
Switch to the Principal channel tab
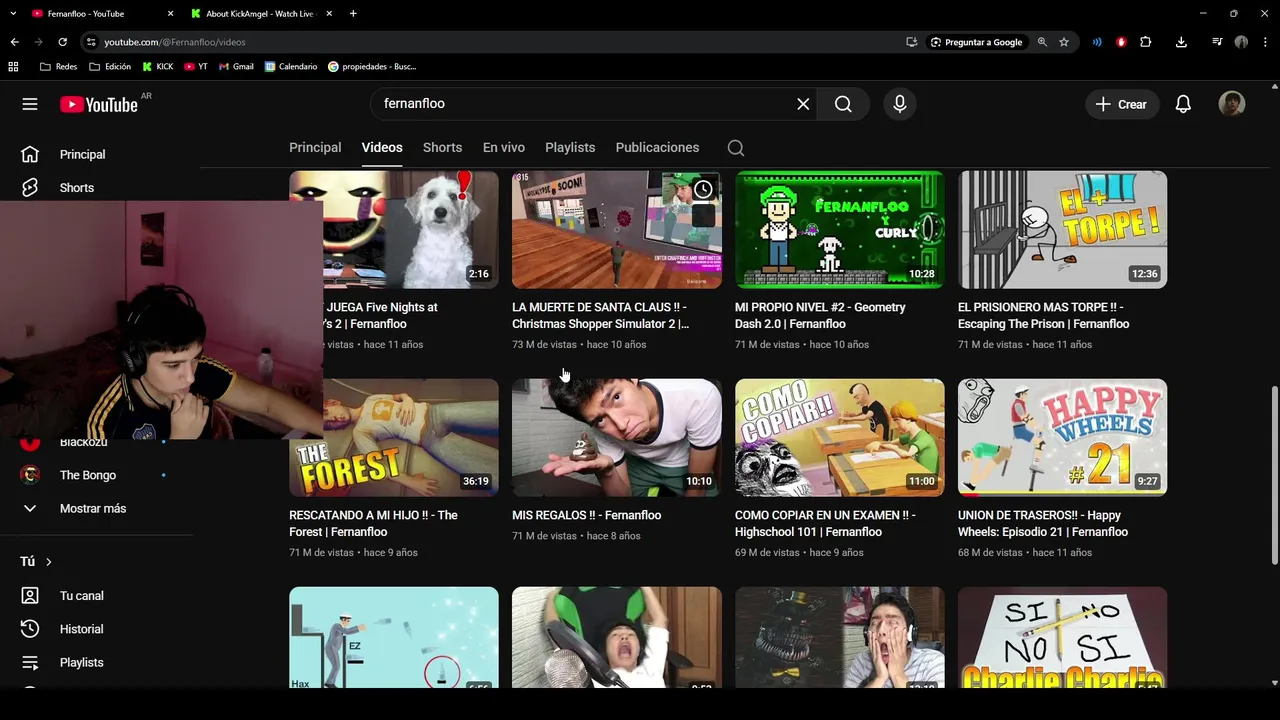point(315,148)
